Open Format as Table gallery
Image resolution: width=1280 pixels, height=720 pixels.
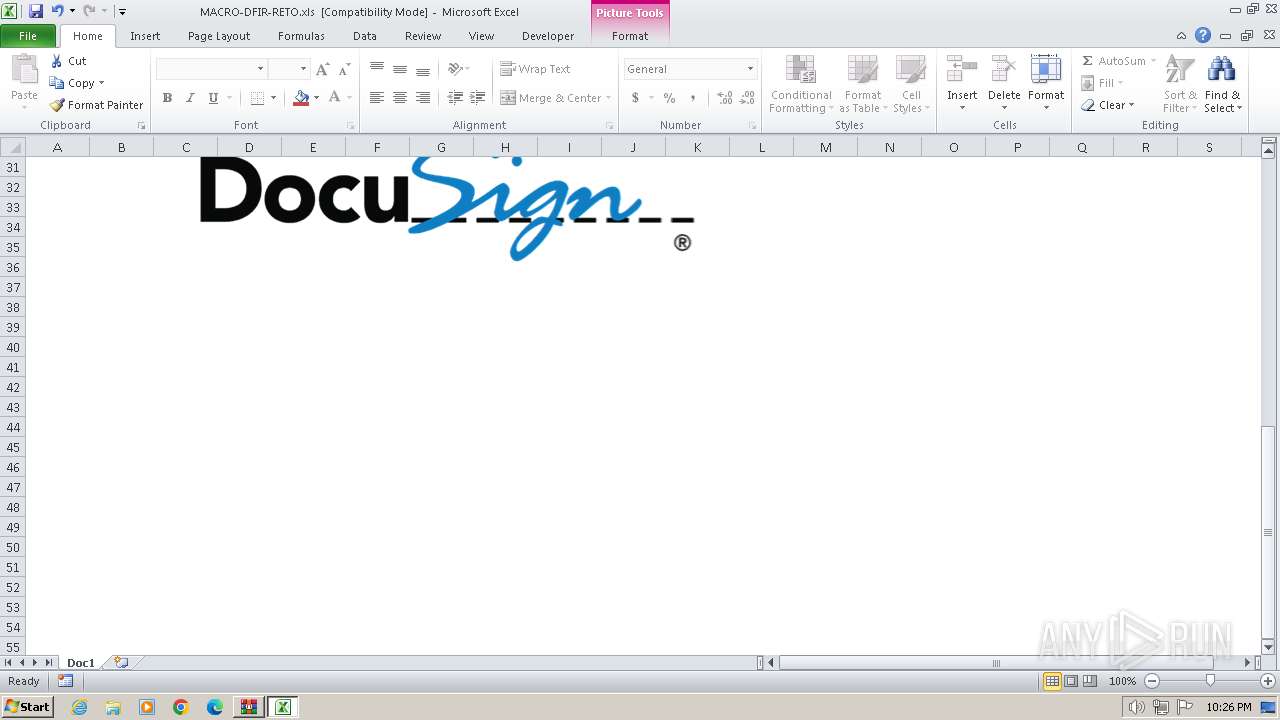coord(862,84)
